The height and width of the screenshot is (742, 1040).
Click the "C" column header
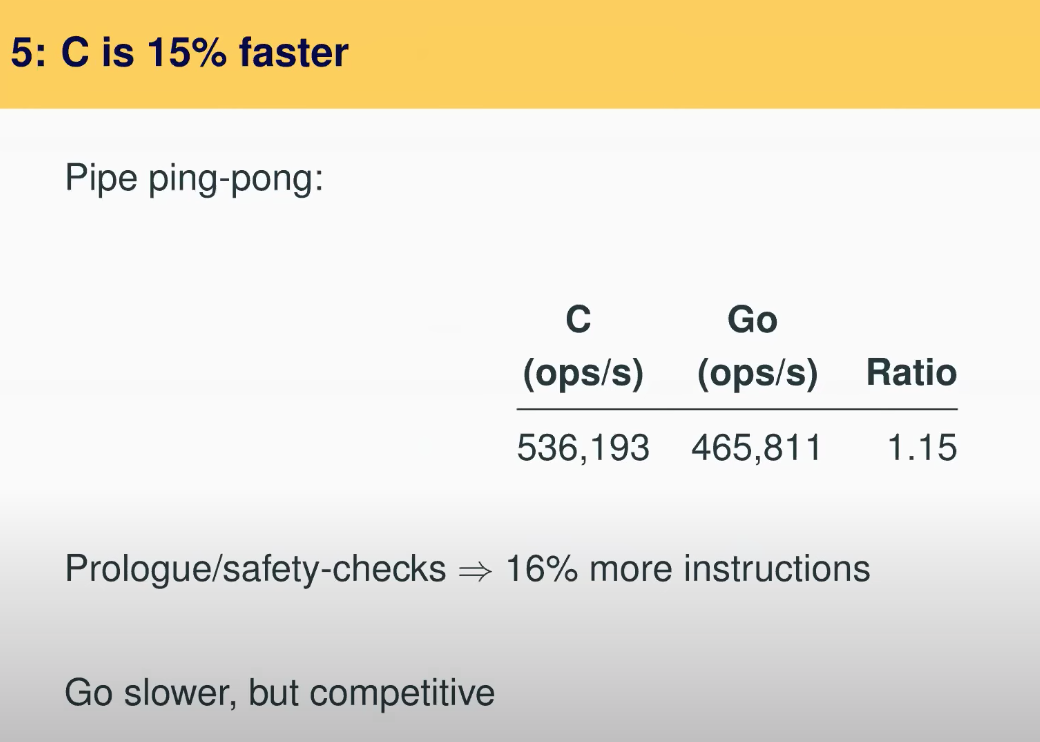(x=578, y=319)
